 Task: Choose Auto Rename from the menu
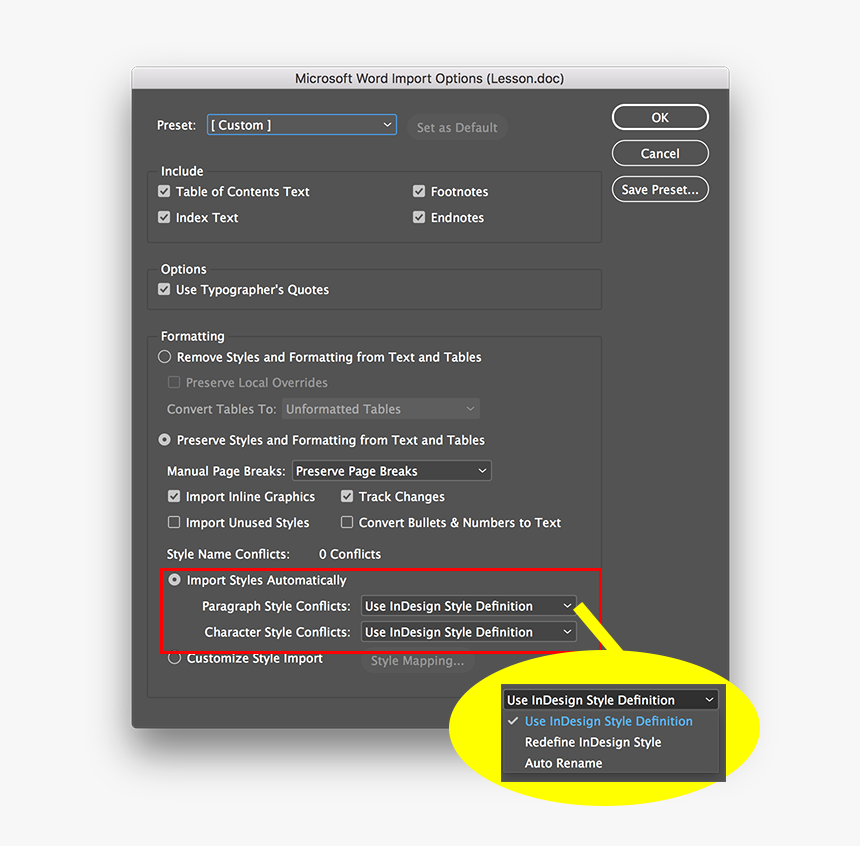click(x=563, y=763)
